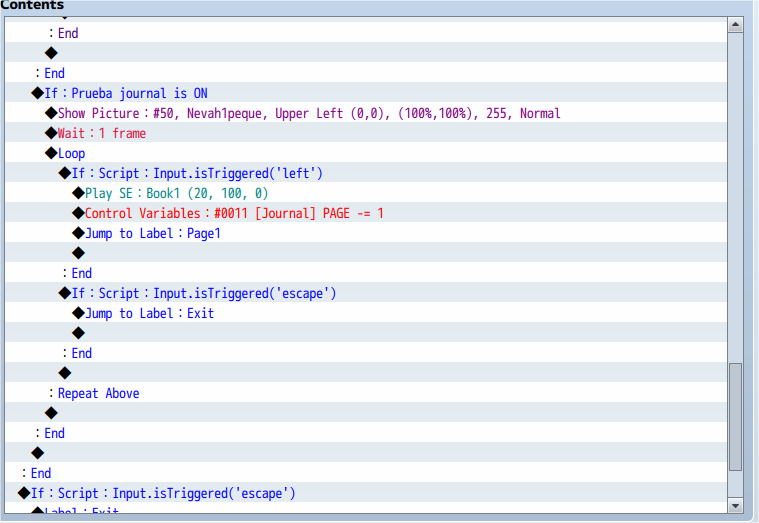Select the End row just above the last escape condition
This screenshot has width=759, height=523.
coord(365,473)
